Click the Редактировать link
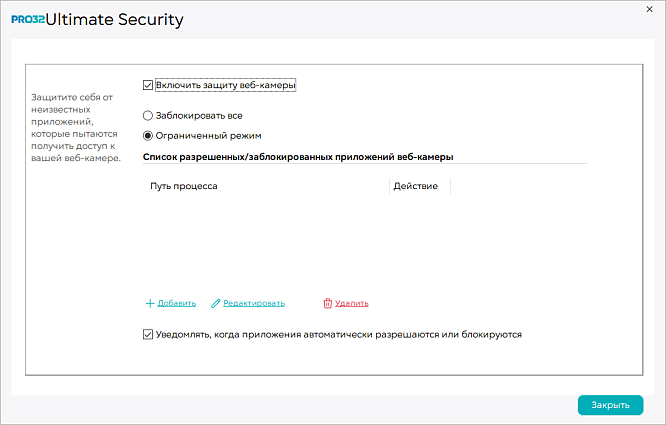666x425 pixels. click(x=254, y=304)
